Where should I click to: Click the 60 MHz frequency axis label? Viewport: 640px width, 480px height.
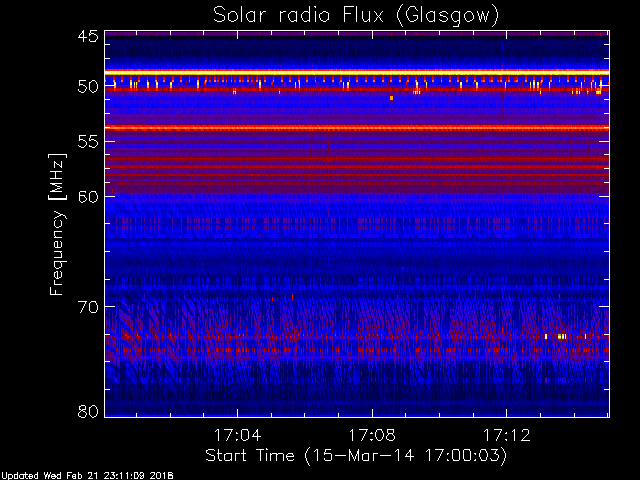88,197
